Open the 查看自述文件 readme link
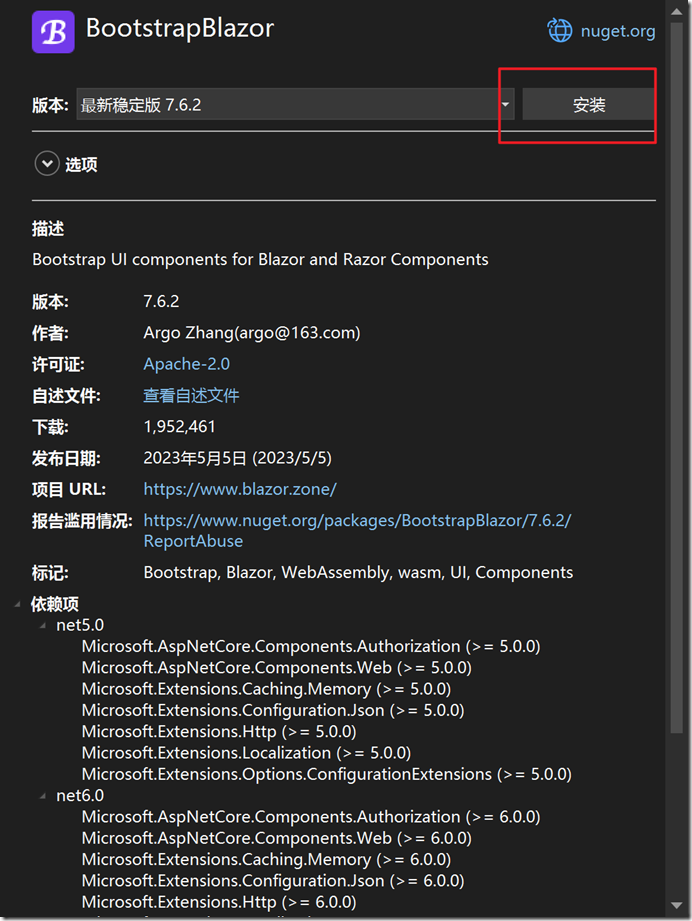Viewport: 692px width, 921px height. [x=191, y=395]
